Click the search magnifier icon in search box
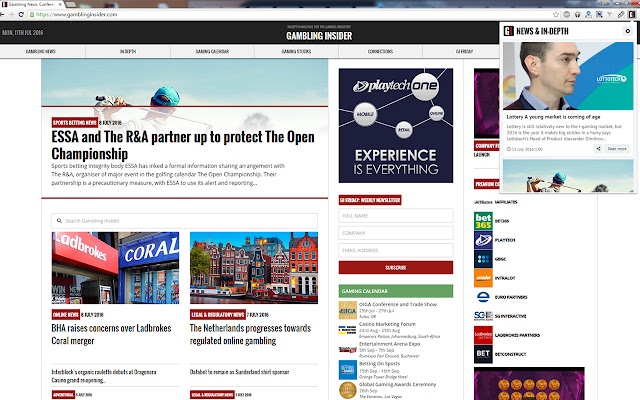 pos(59,221)
